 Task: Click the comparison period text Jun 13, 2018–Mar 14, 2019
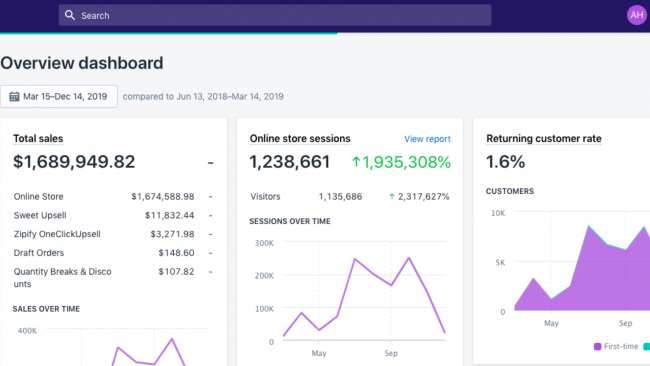(230, 97)
